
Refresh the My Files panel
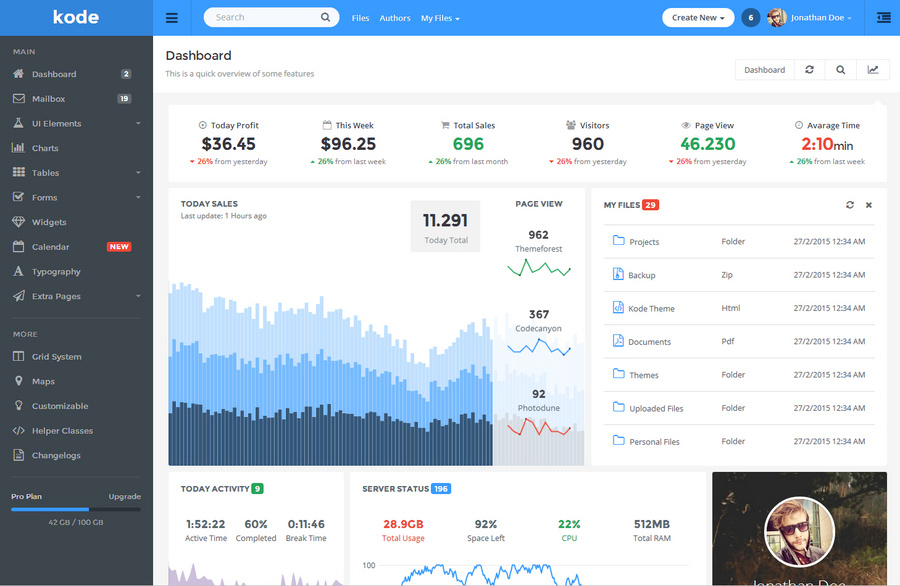[849, 205]
